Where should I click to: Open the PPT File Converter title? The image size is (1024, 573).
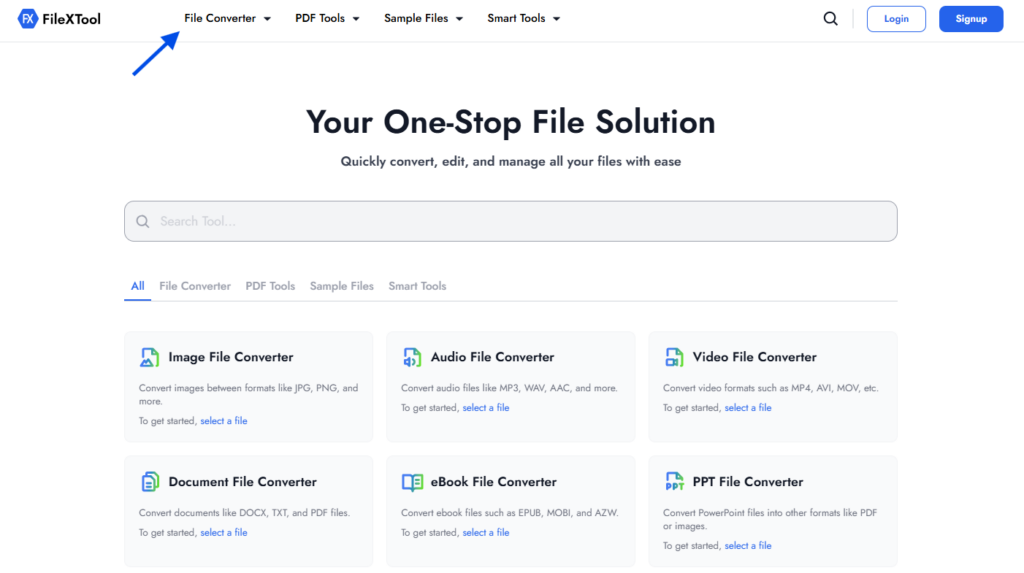[x=748, y=482]
